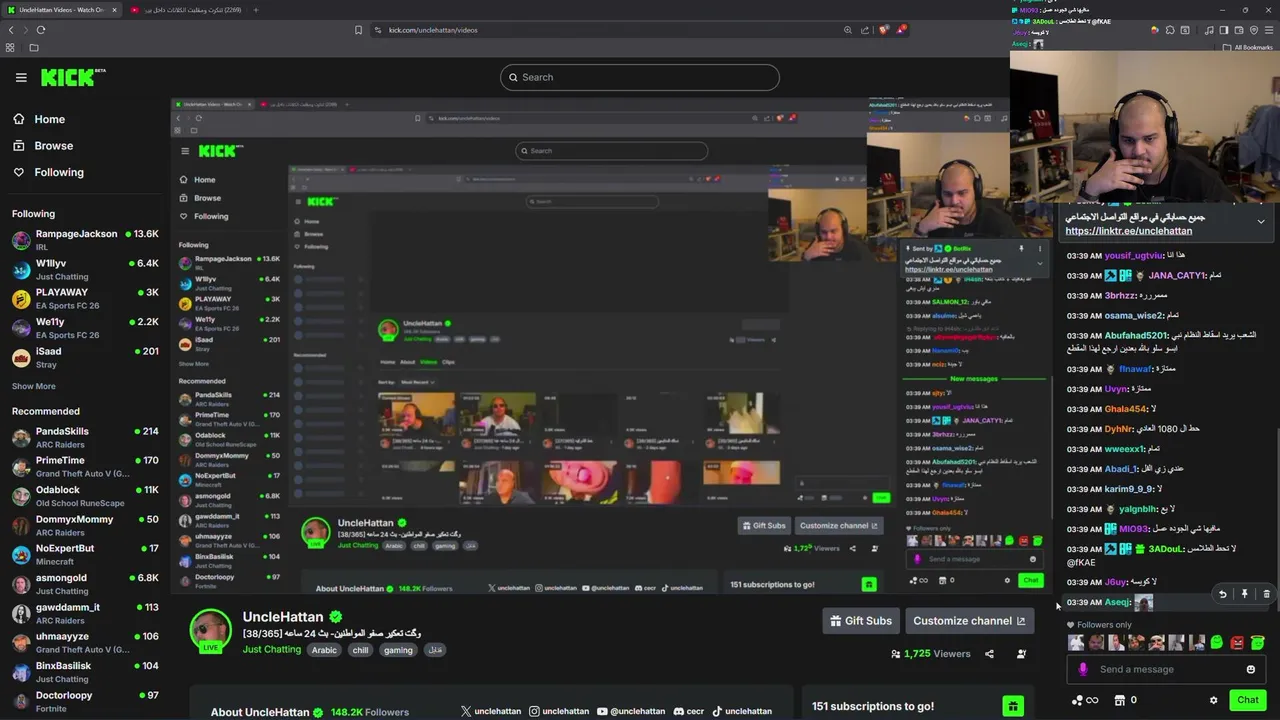Click UncleHattan live avatar
Viewport: 1280px width, 720px height.
pyautogui.click(x=210, y=630)
